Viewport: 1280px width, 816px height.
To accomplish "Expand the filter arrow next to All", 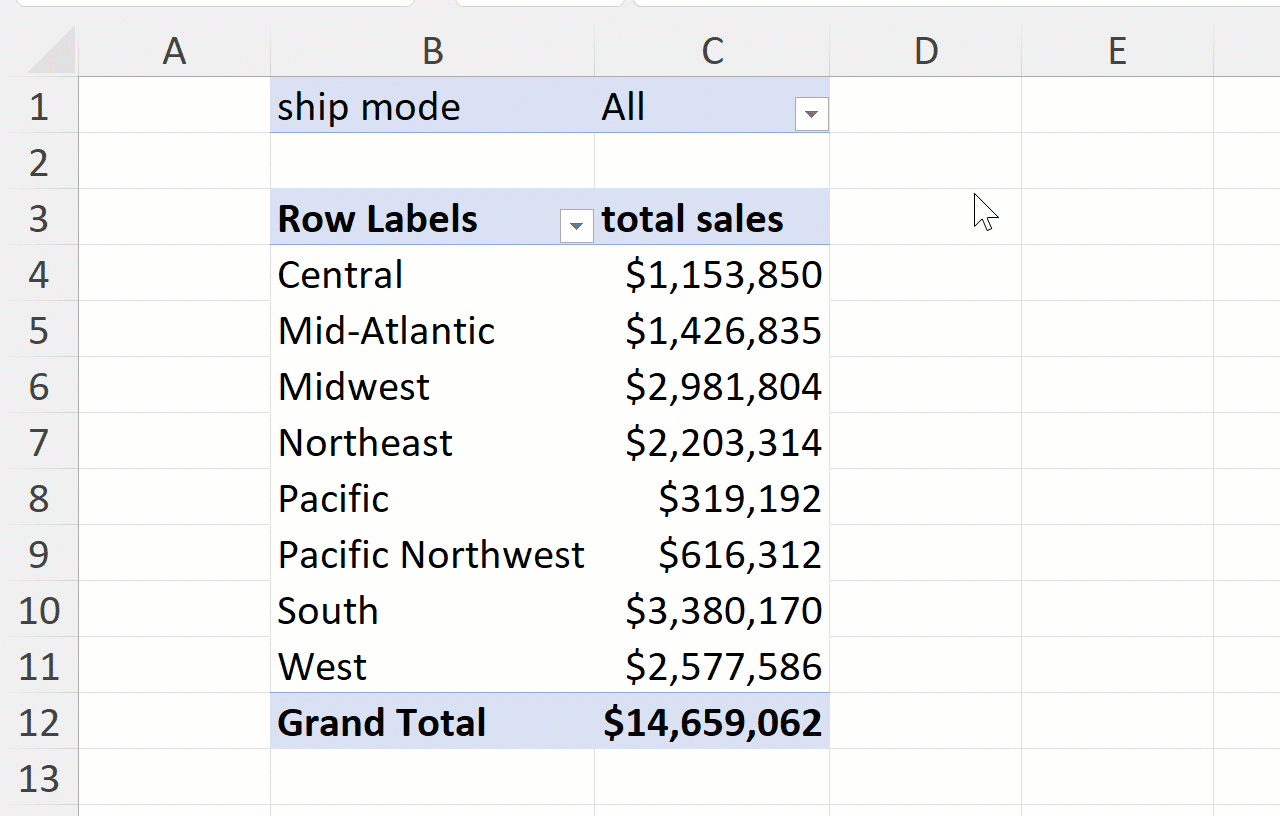I will [x=810, y=114].
